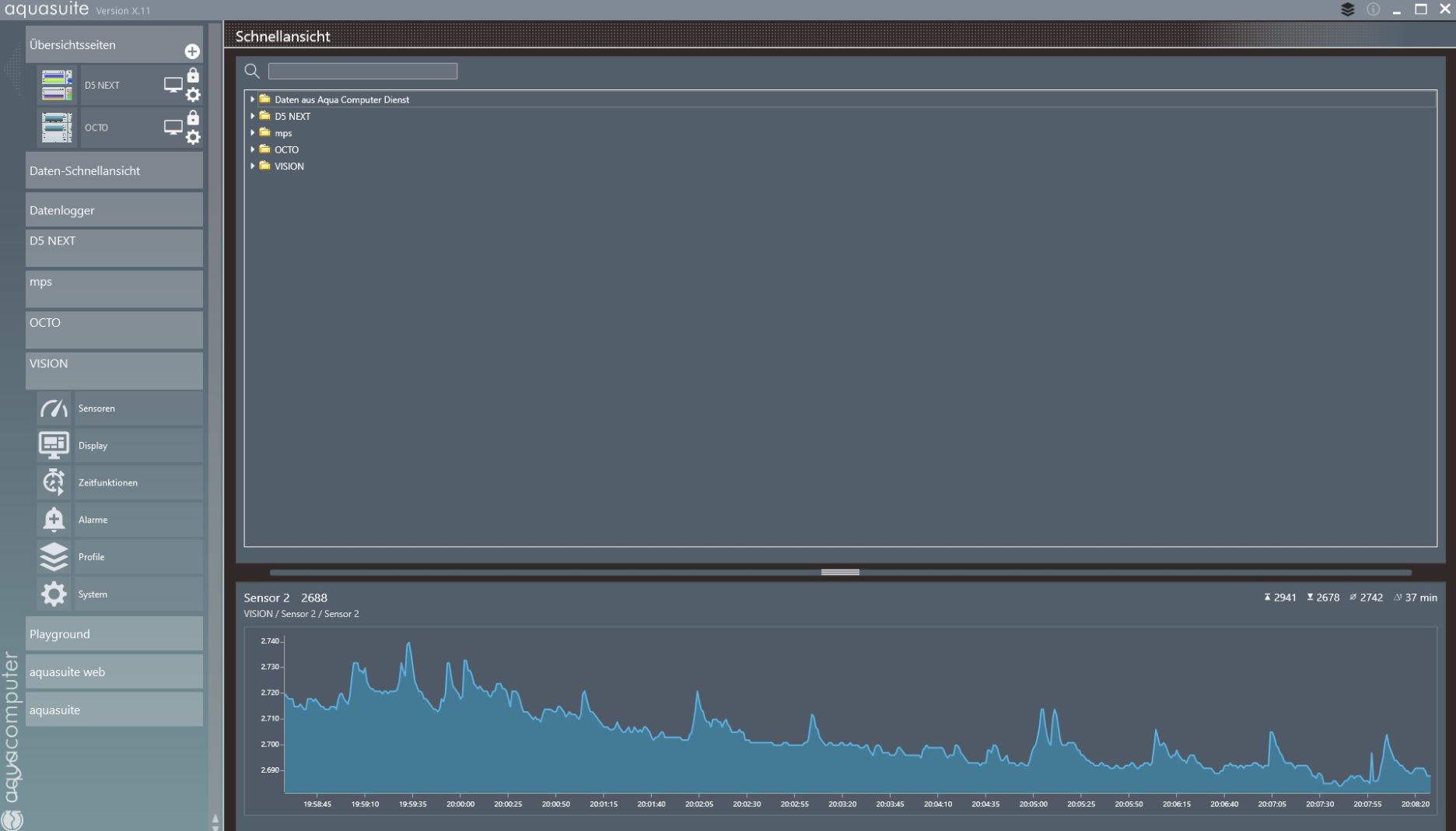Open the Datenlogger section

[x=114, y=210]
